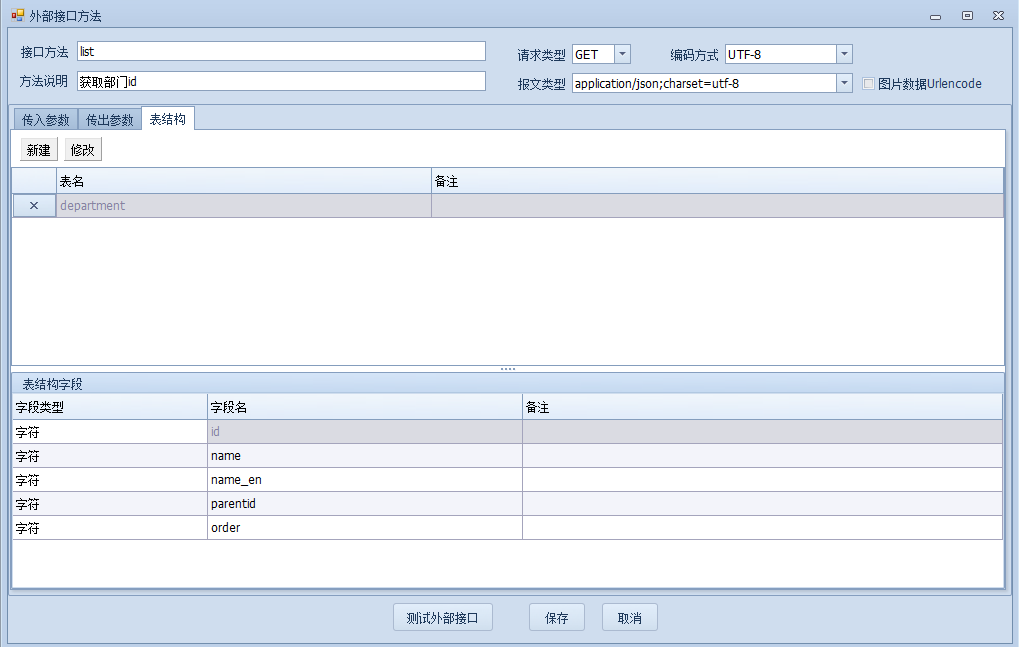Click the 方法说明 text field
The image size is (1019, 647).
pyautogui.click(x=280, y=82)
